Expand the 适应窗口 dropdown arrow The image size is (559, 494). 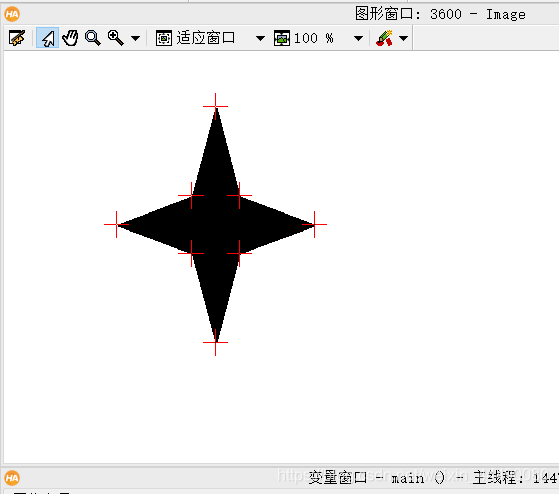point(260,38)
